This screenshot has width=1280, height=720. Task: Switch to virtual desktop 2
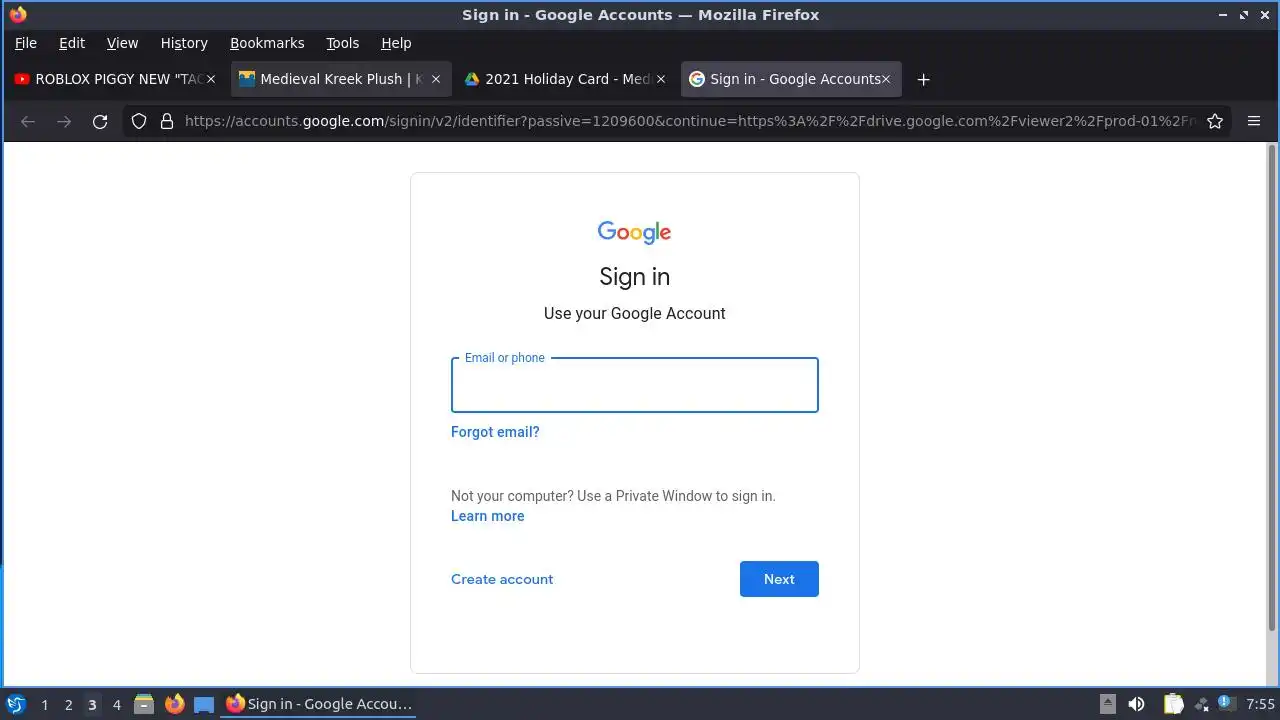pos(68,704)
